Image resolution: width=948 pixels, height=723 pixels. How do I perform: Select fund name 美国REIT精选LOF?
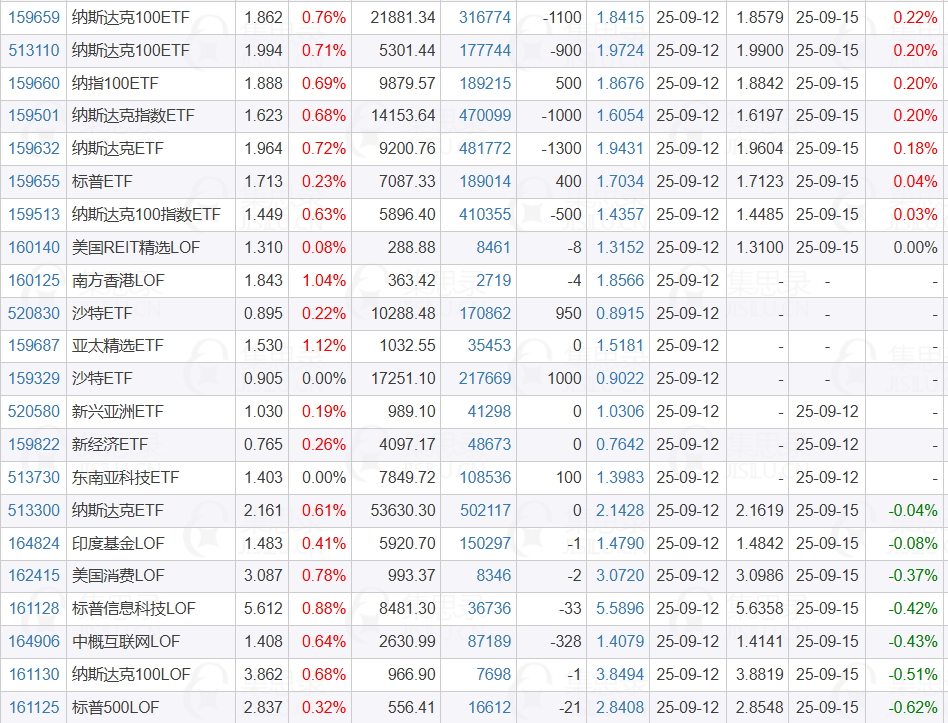(x=135, y=247)
